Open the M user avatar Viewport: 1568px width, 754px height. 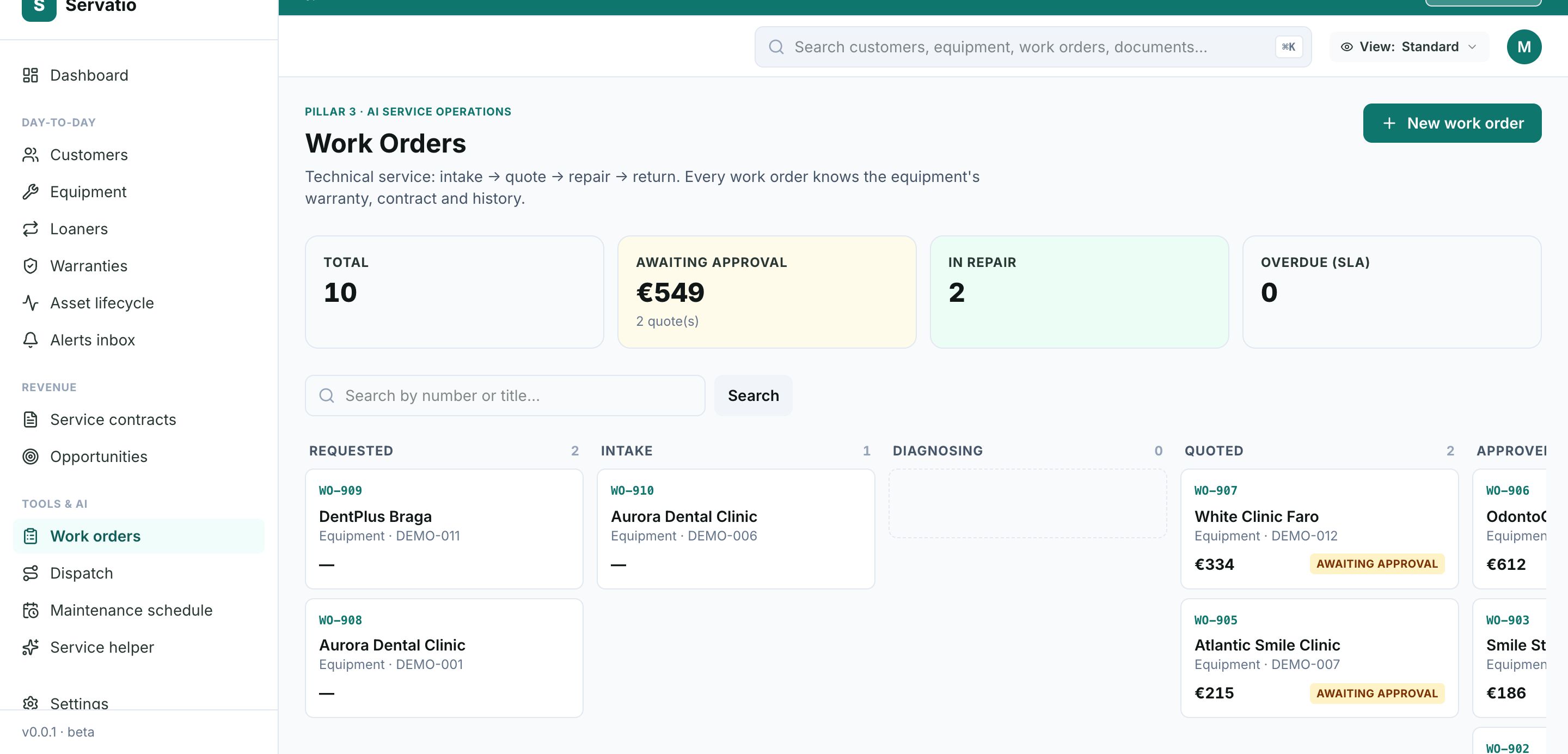pyautogui.click(x=1523, y=47)
